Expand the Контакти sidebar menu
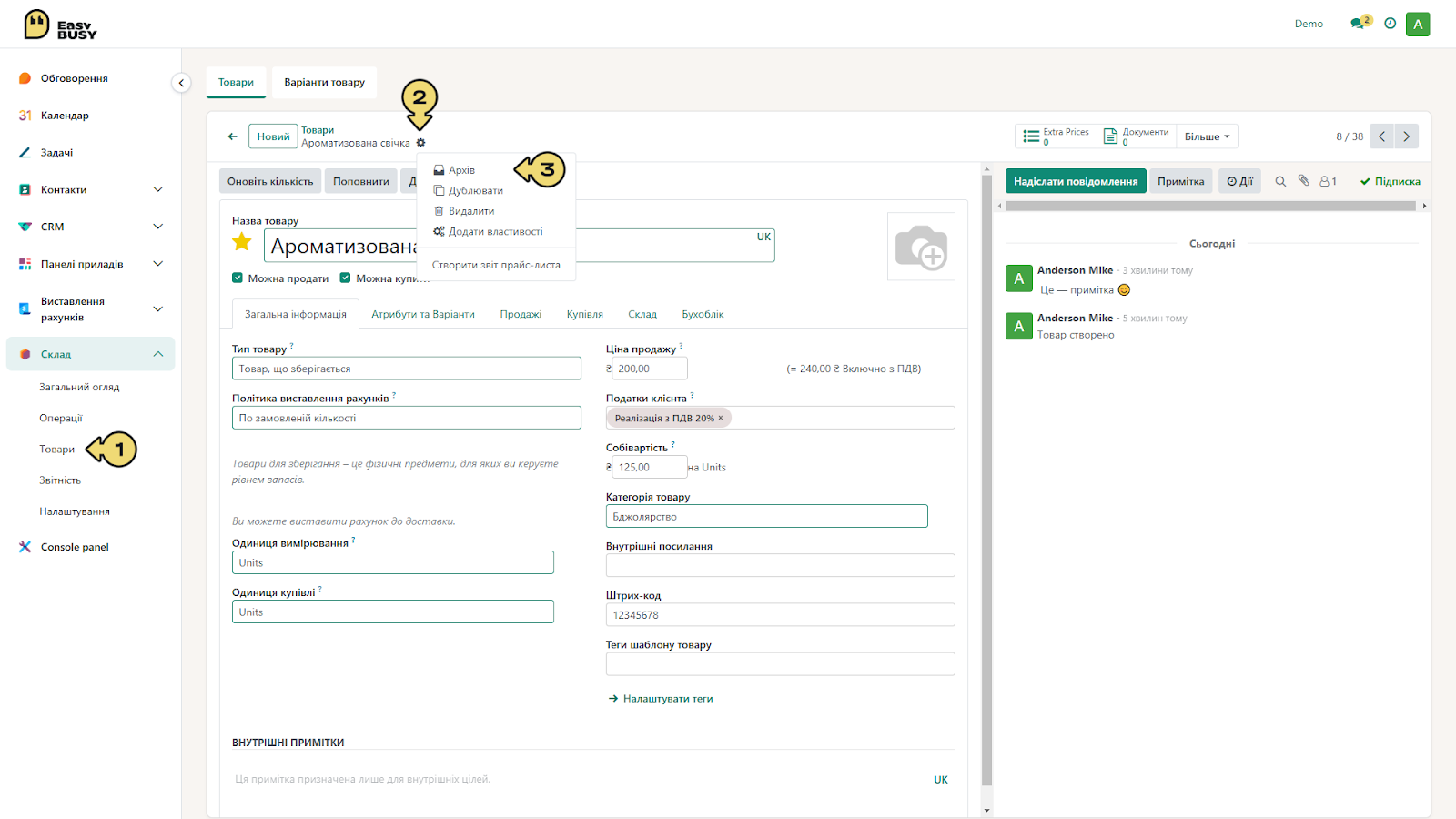Image resolution: width=1456 pixels, height=819 pixels. 158,189
